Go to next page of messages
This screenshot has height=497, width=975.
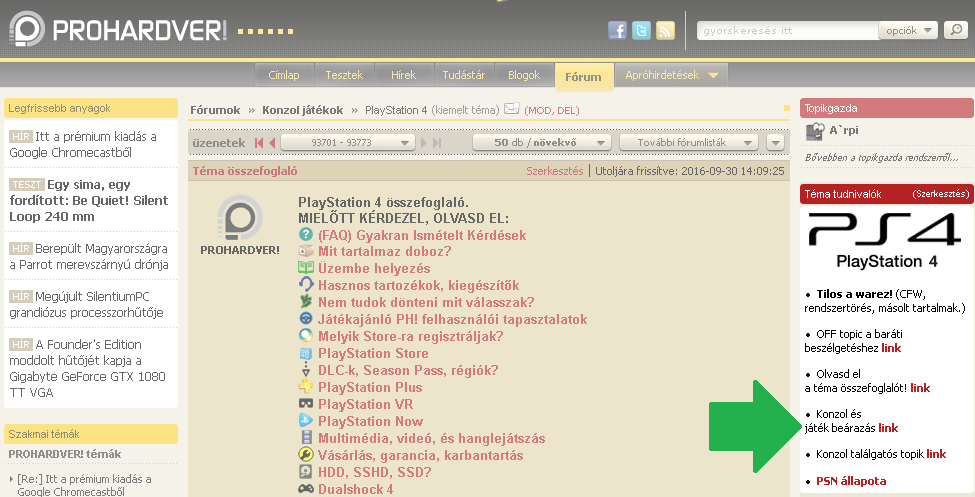pyautogui.click(x=424, y=142)
